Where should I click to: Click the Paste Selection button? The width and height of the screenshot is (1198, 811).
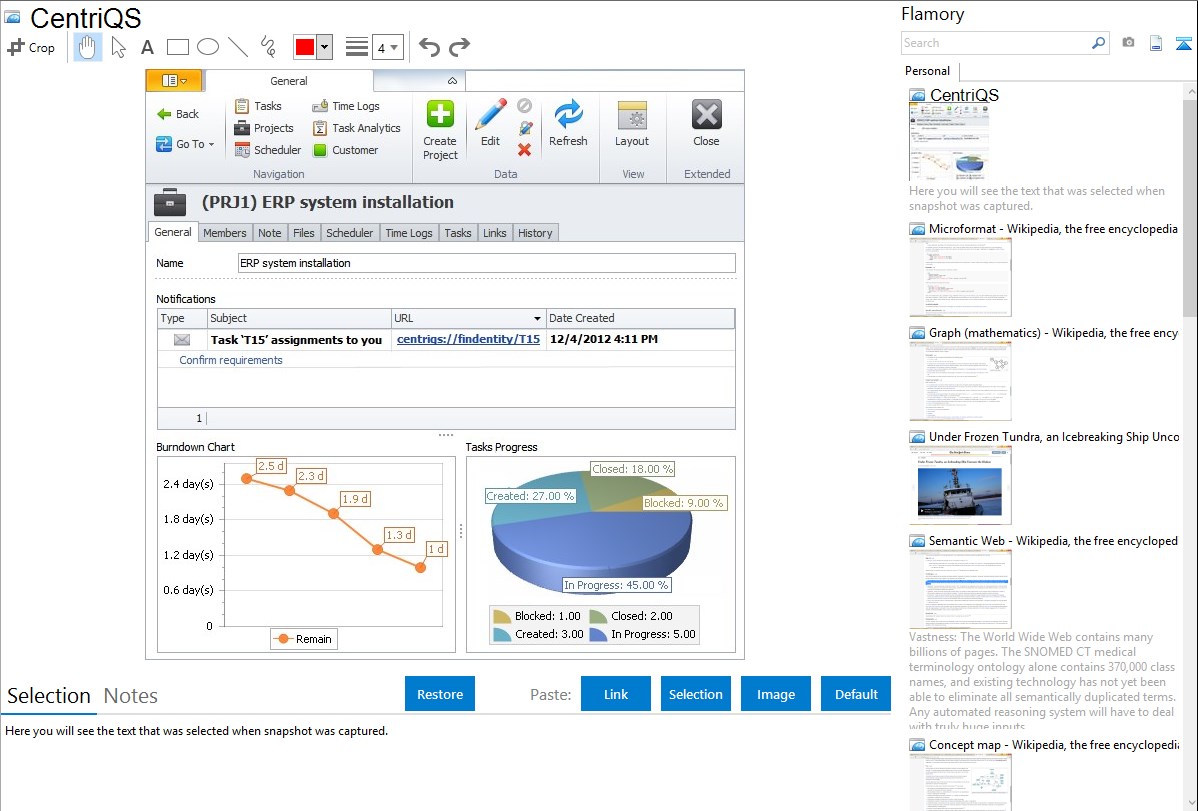pos(695,694)
